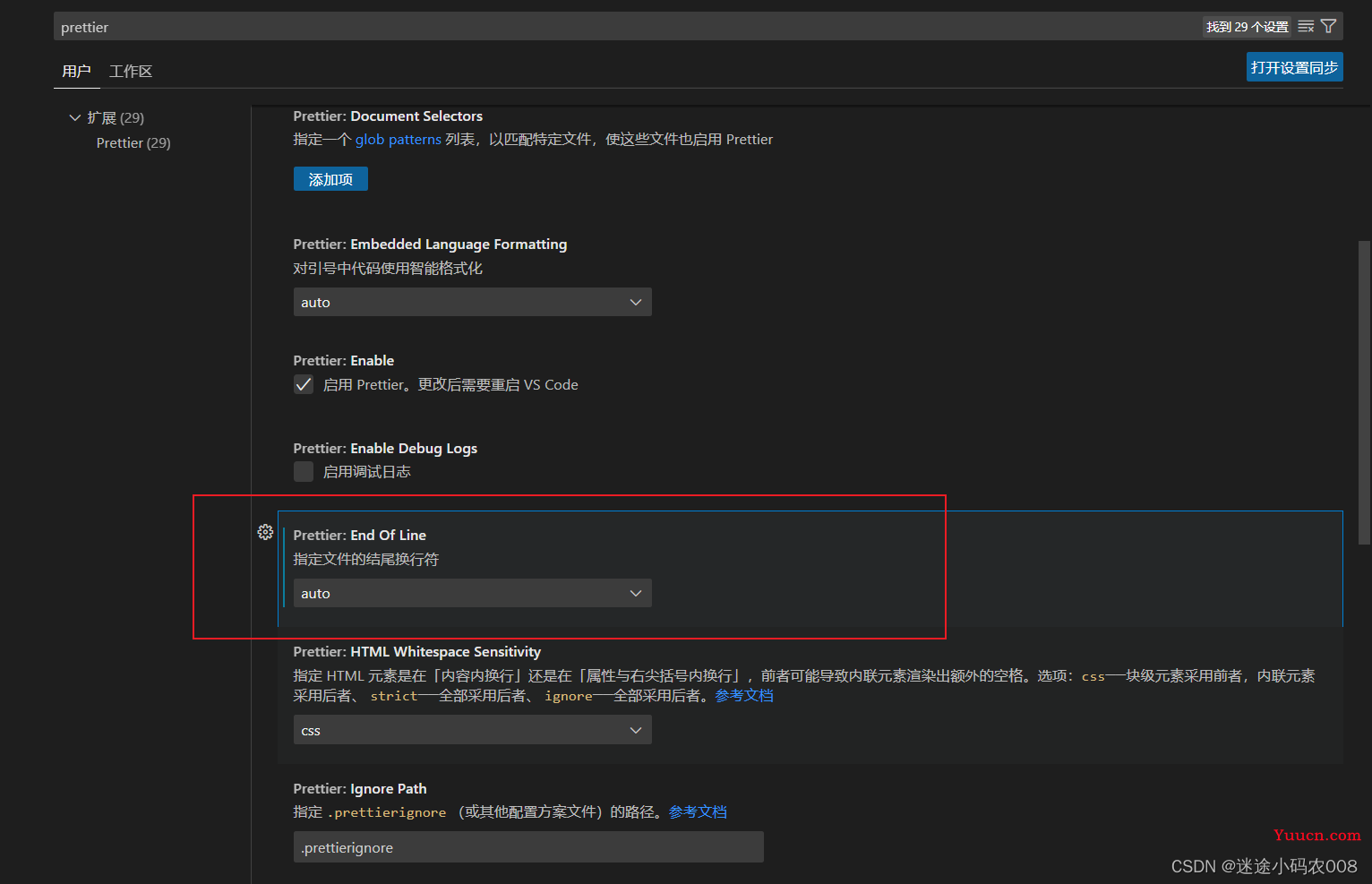
Task: Open the settings filter funnel icon
Action: tap(1329, 27)
